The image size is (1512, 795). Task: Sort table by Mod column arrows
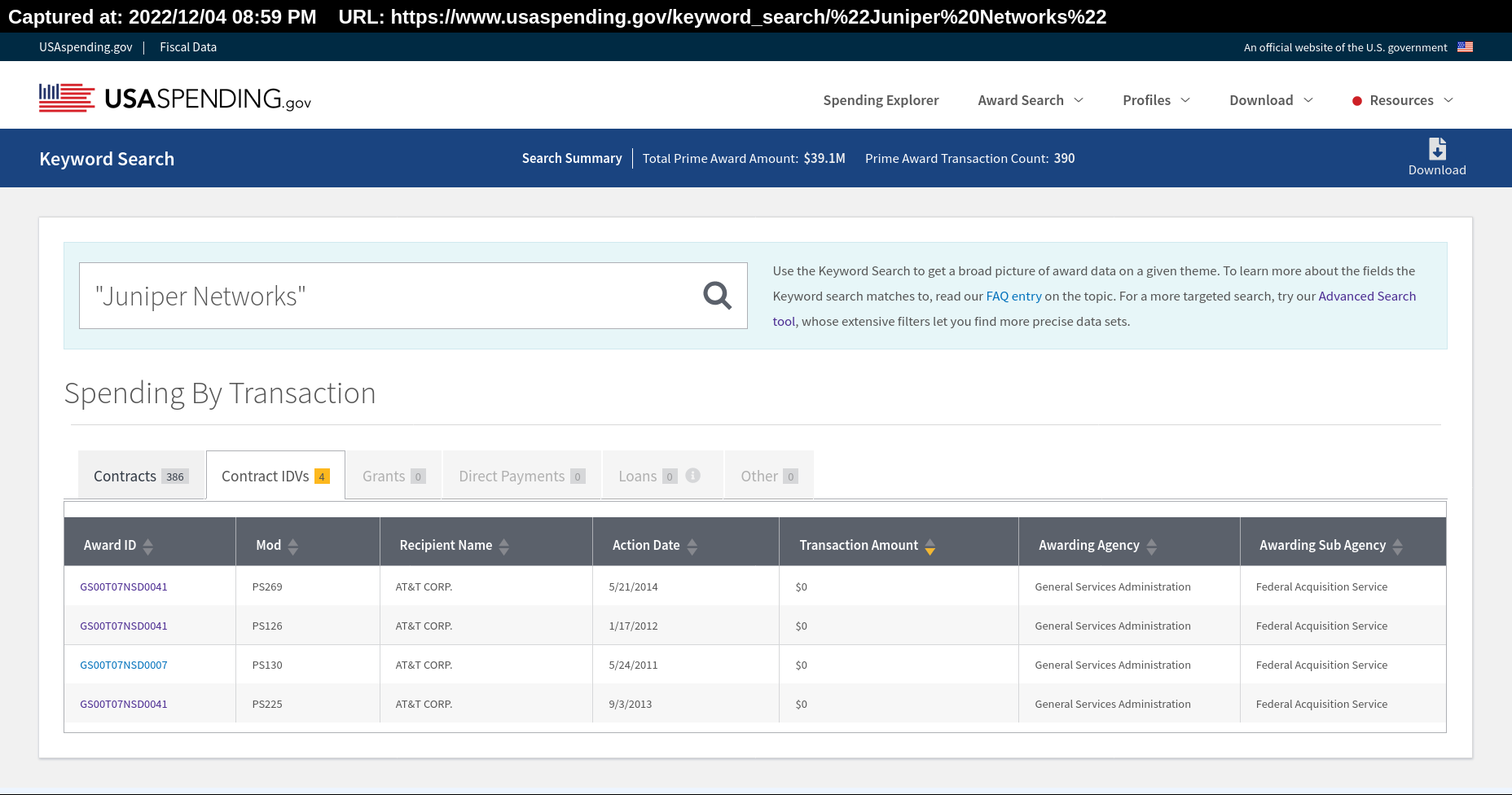pos(293,546)
